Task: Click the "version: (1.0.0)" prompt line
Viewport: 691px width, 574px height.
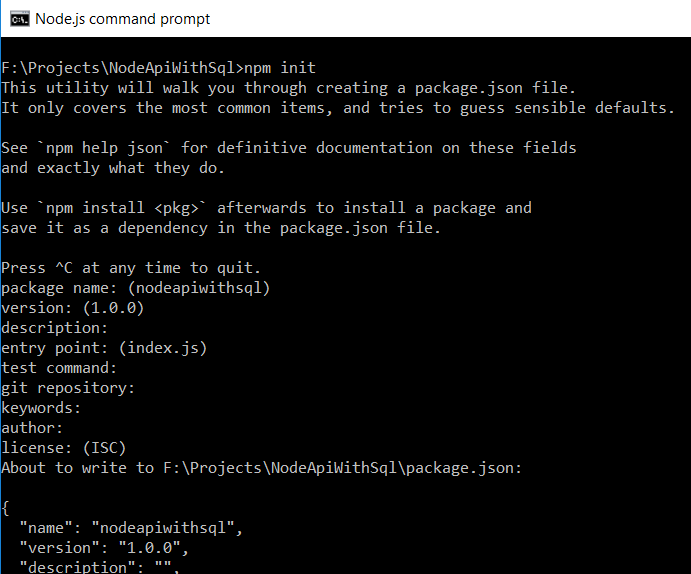Action: 73,308
